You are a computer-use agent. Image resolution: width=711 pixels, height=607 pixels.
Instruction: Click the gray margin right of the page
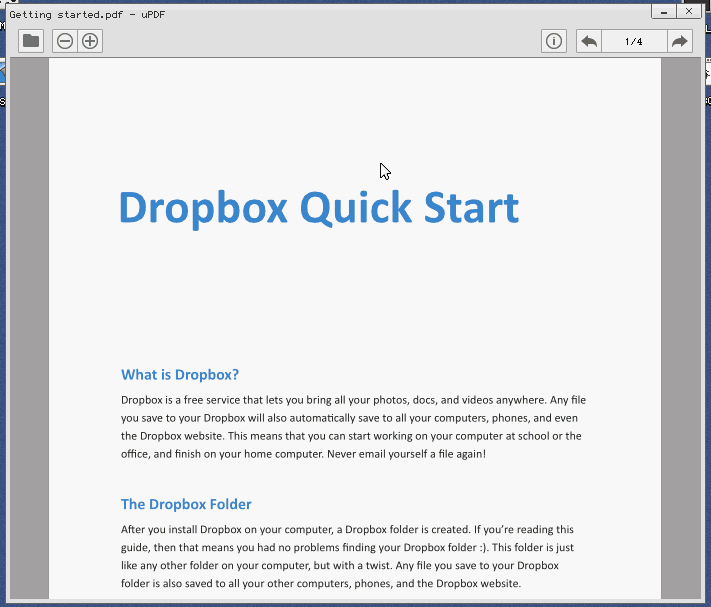(680, 330)
